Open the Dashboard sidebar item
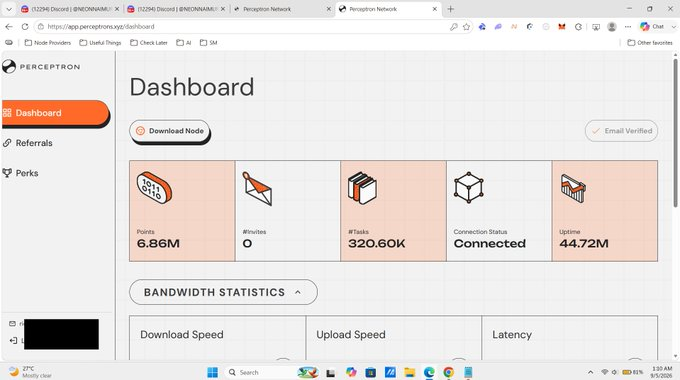680x380 pixels. pyautogui.click(x=55, y=113)
